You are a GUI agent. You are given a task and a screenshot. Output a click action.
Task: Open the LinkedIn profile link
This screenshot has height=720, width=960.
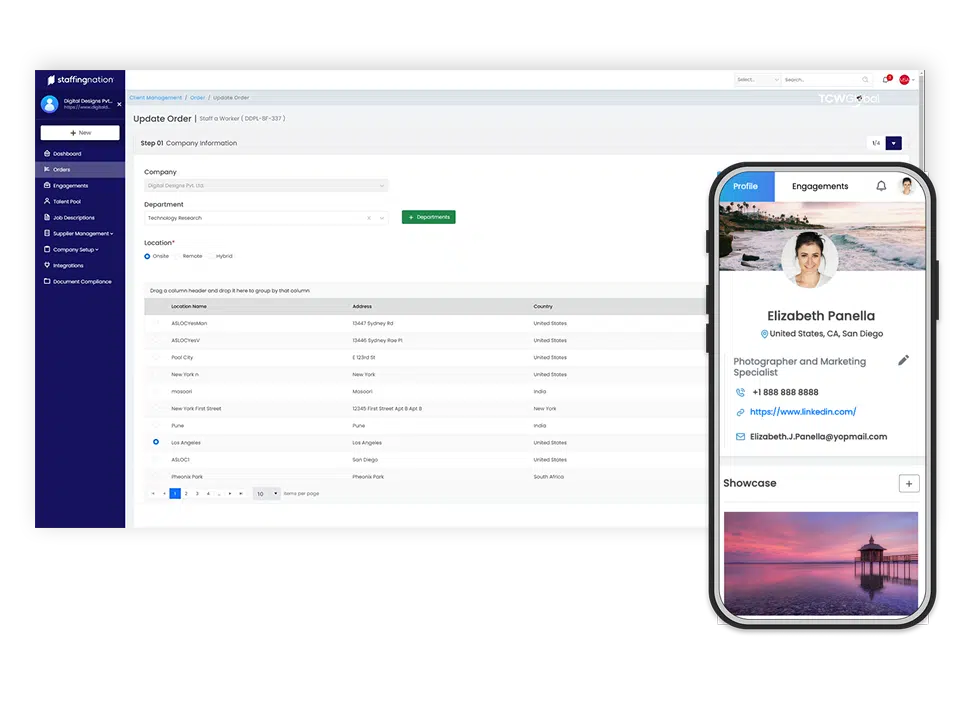(802, 411)
